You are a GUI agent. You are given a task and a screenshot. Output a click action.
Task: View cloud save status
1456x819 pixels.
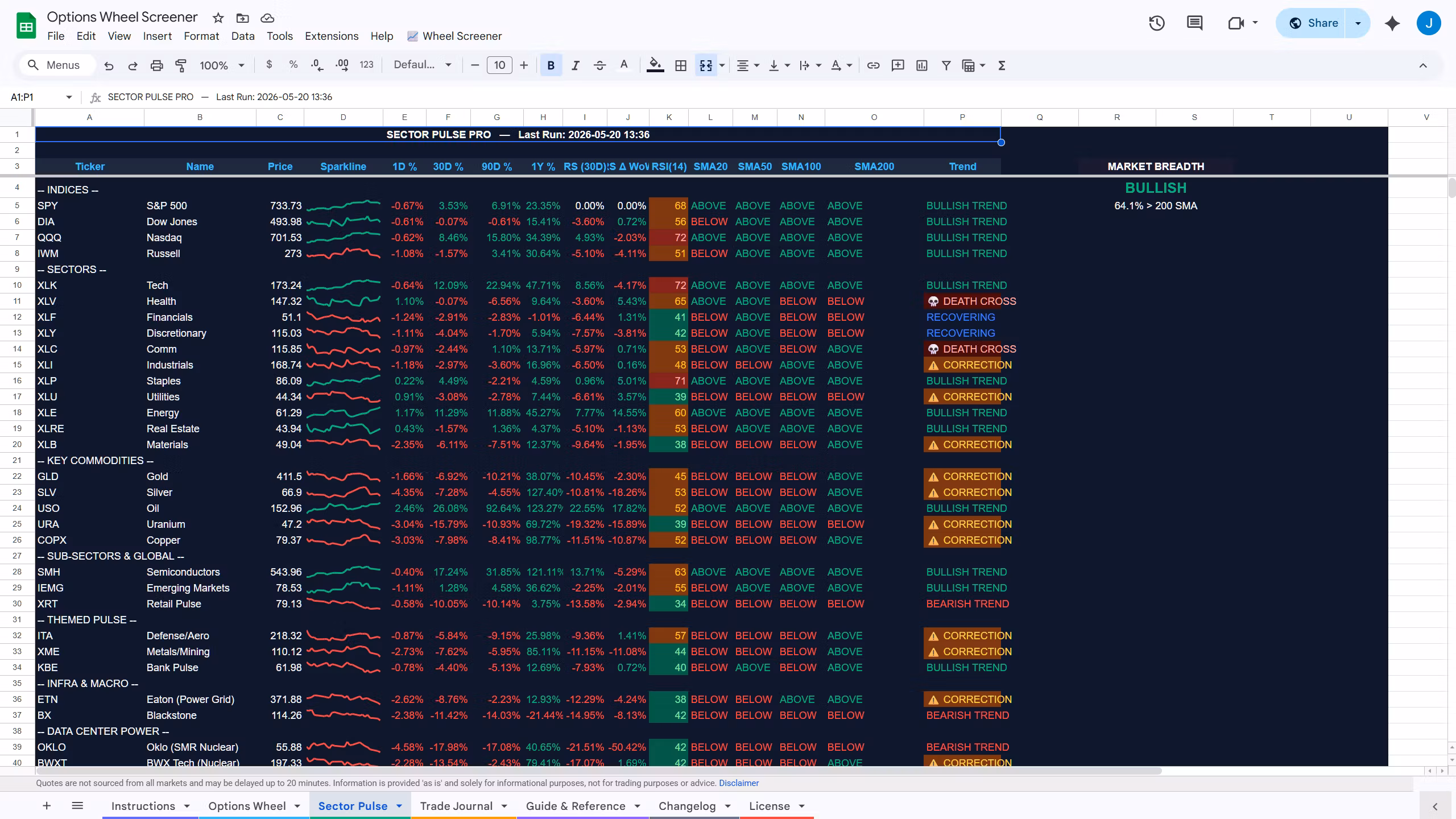267,18
